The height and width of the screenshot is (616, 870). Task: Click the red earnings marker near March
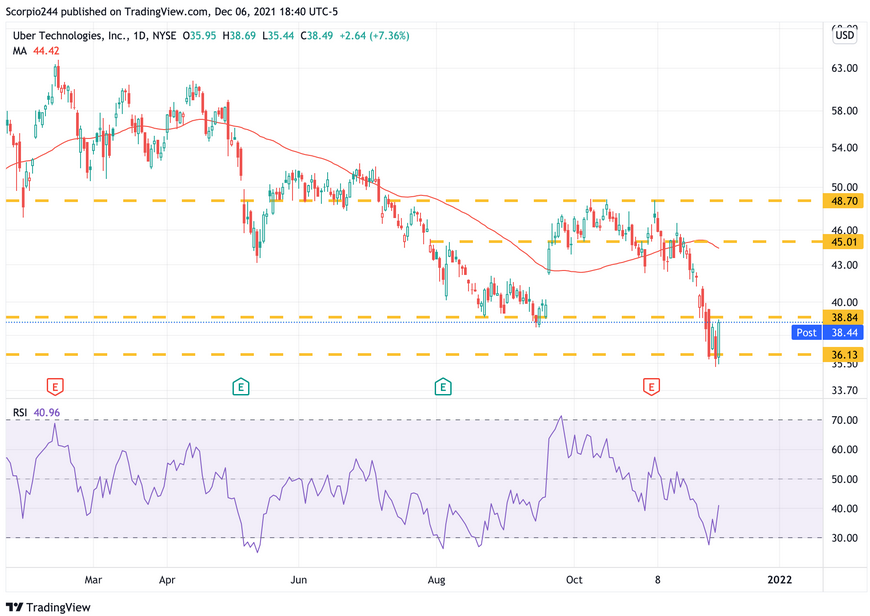point(54,386)
